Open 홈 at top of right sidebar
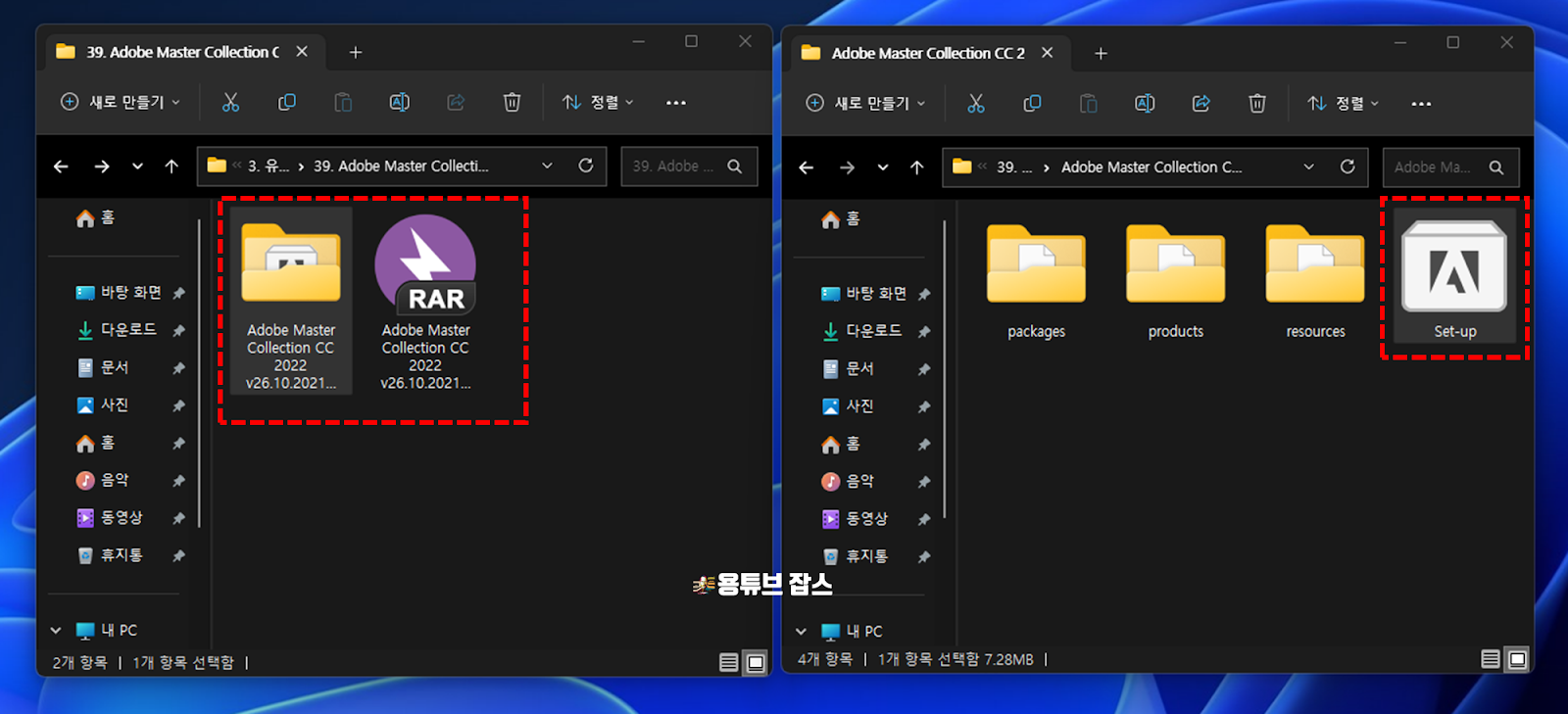The image size is (1568, 714). click(841, 218)
